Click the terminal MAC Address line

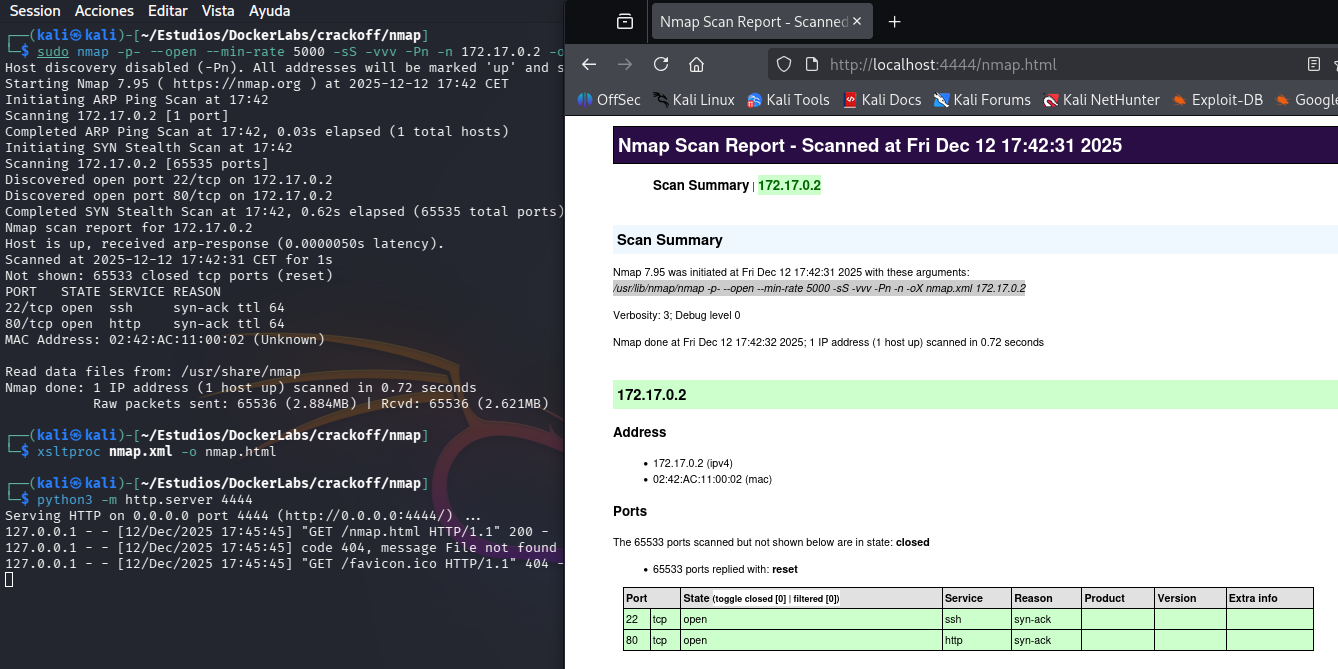165,339
